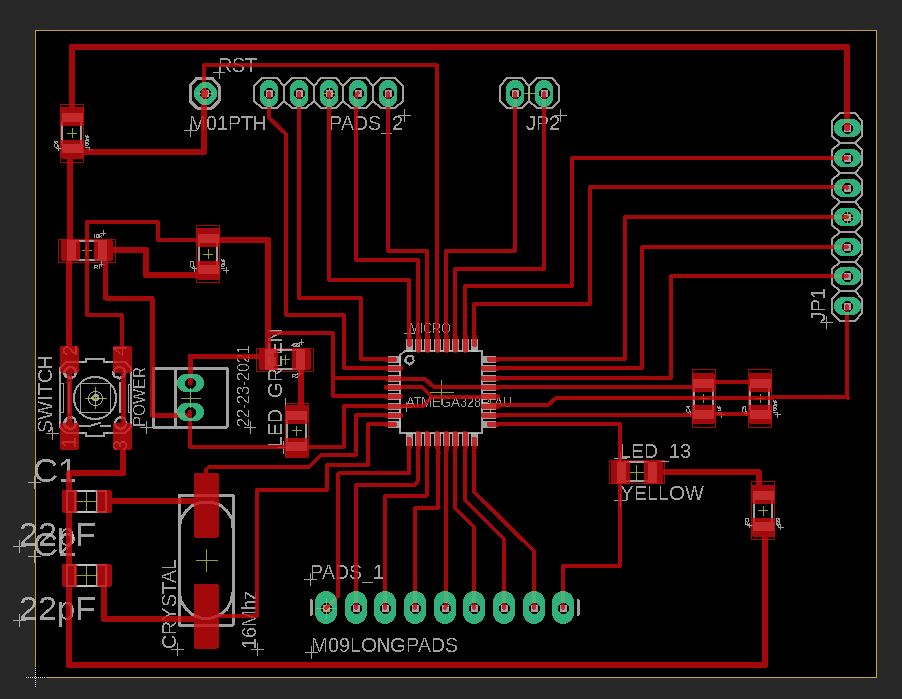Click the resistor below the LED GREEN
Screen dimensions: 902x699
(297, 430)
